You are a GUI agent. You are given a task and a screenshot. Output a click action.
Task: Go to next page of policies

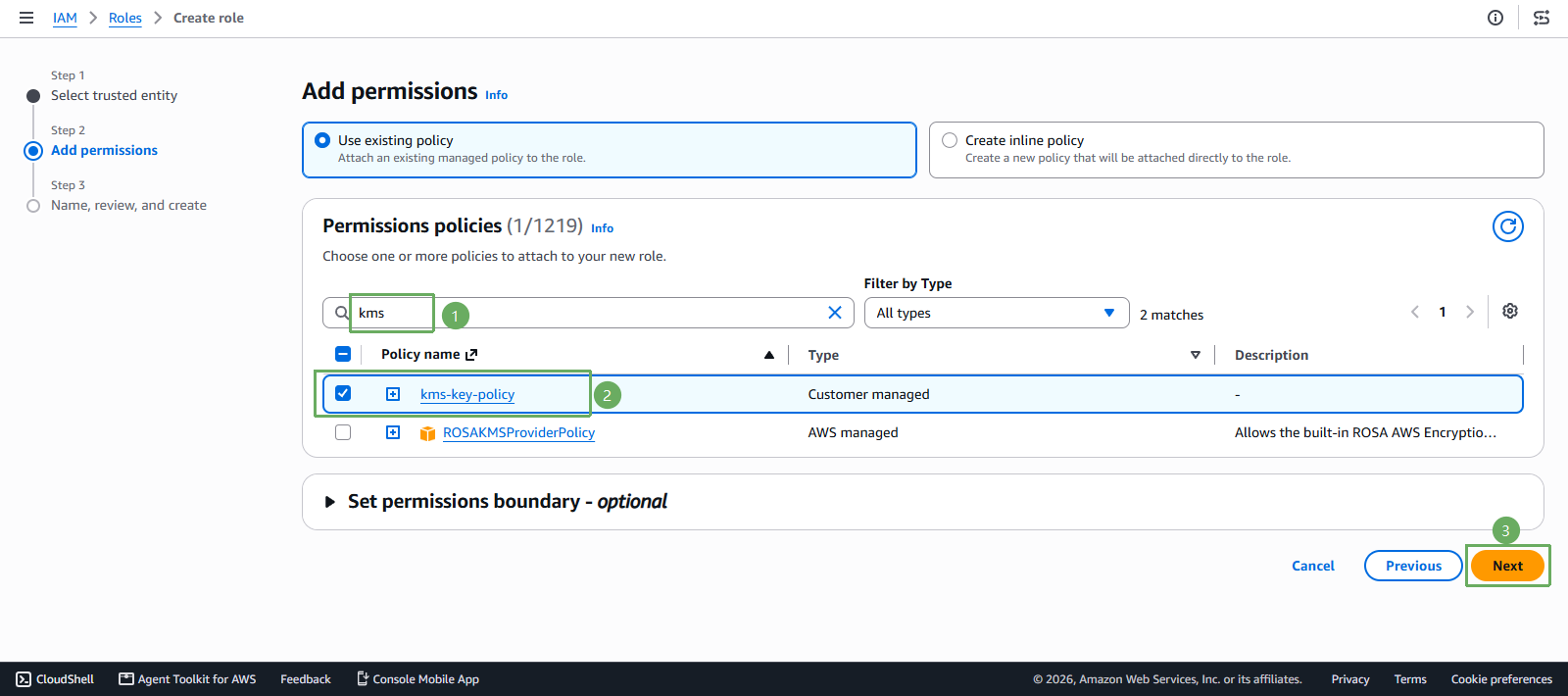(x=1470, y=312)
